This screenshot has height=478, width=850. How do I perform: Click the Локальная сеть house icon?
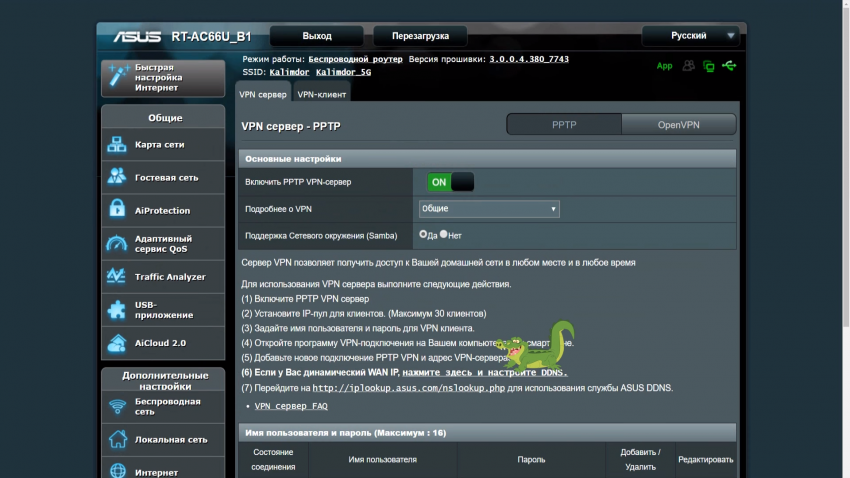tap(118, 439)
